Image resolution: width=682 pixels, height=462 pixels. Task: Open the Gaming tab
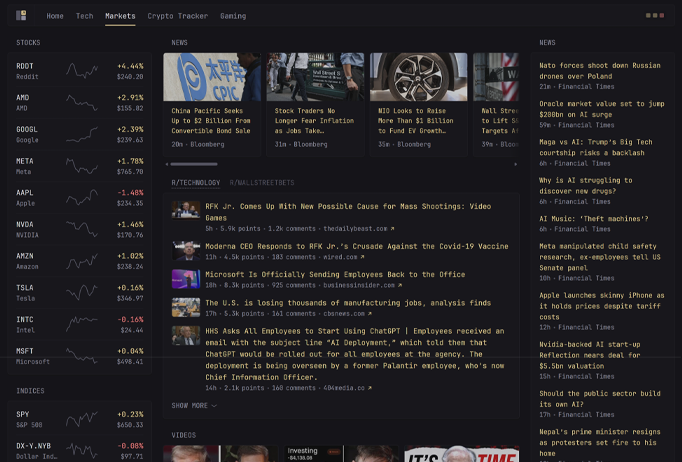pos(233,16)
